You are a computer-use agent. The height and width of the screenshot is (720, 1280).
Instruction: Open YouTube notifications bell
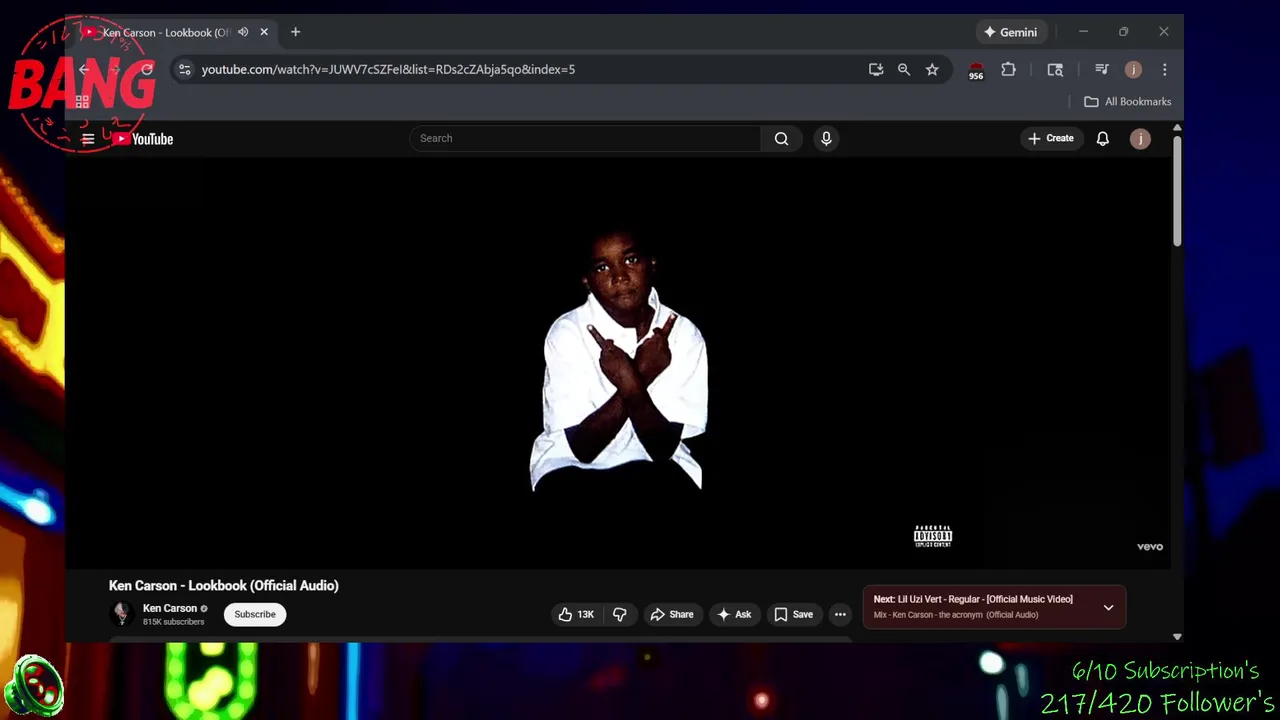(x=1102, y=139)
